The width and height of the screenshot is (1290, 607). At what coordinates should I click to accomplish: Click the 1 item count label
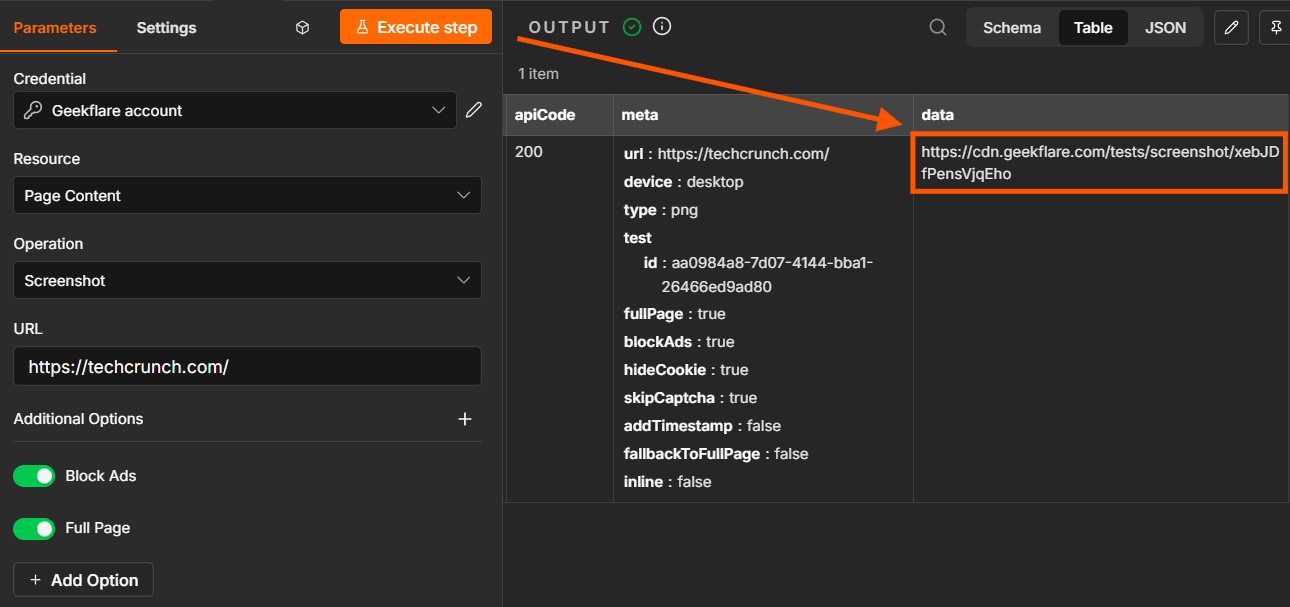pyautogui.click(x=538, y=74)
